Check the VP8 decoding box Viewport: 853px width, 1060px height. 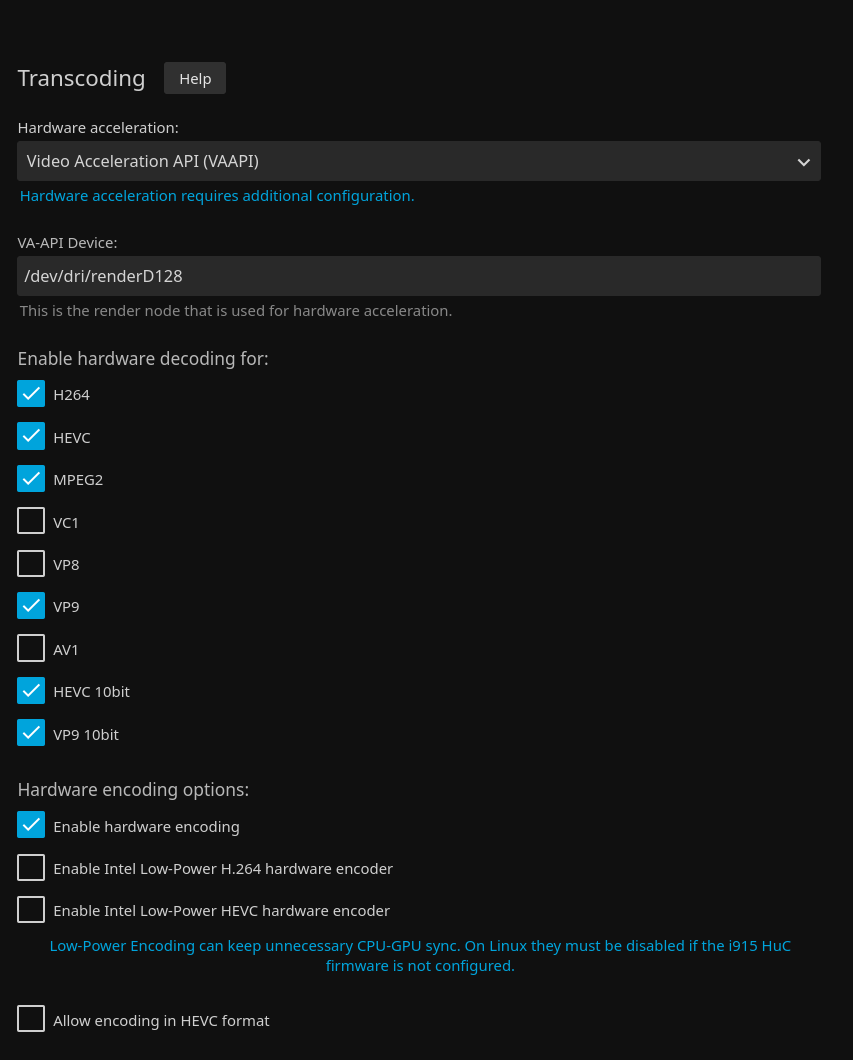click(x=31, y=564)
